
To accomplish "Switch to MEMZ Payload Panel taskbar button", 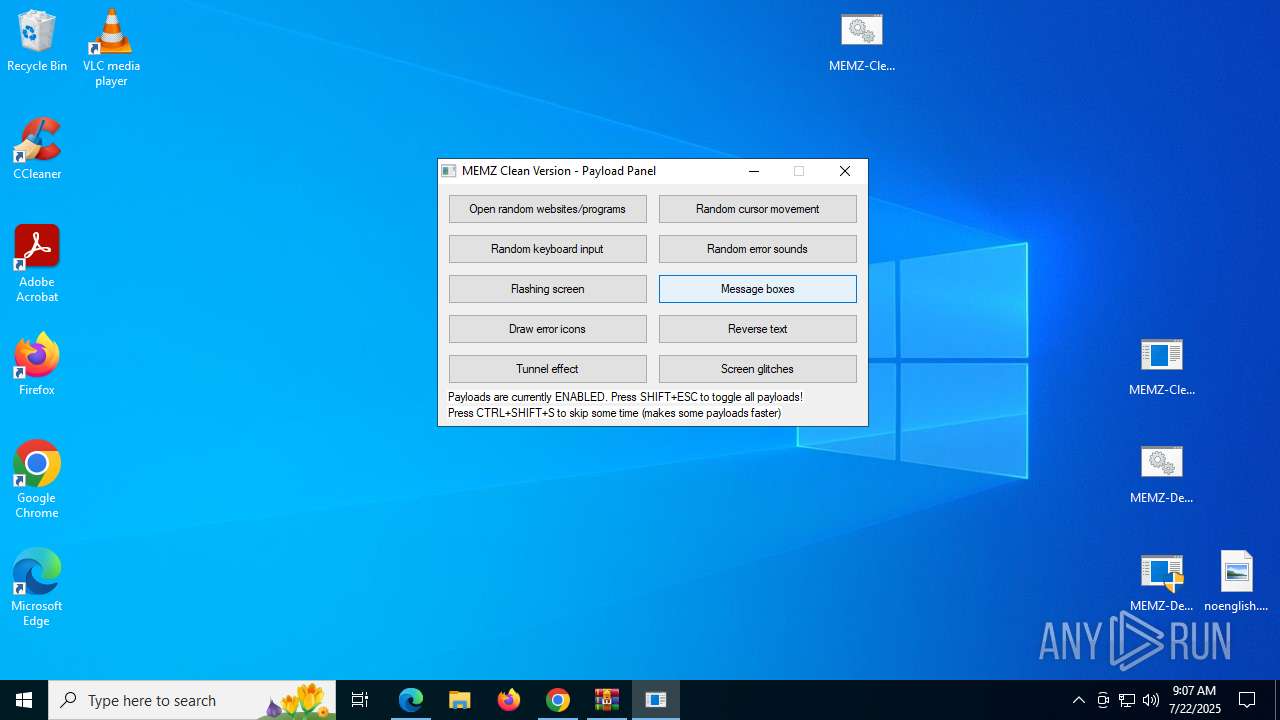I will 656,700.
